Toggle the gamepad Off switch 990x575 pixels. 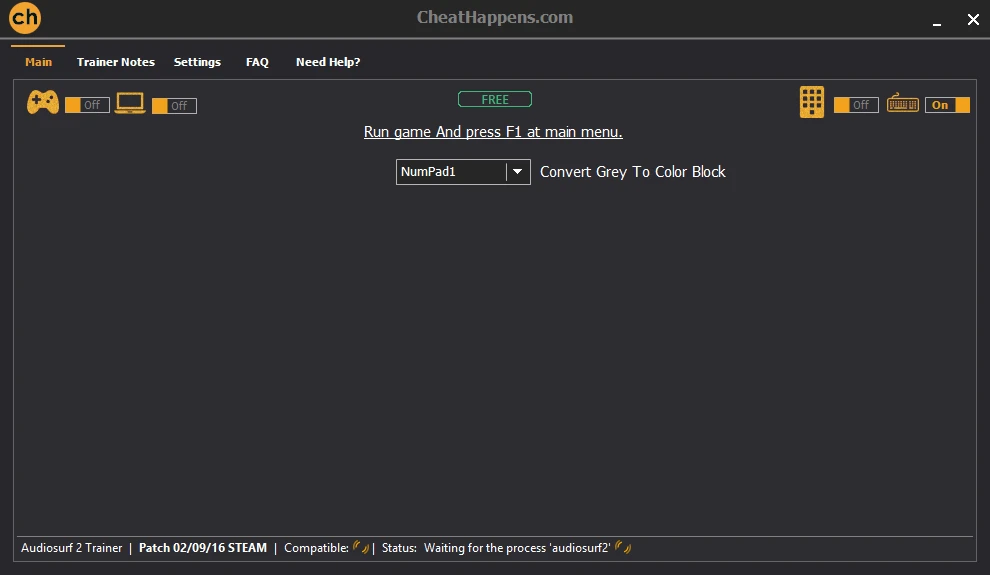pyautogui.click(x=87, y=105)
